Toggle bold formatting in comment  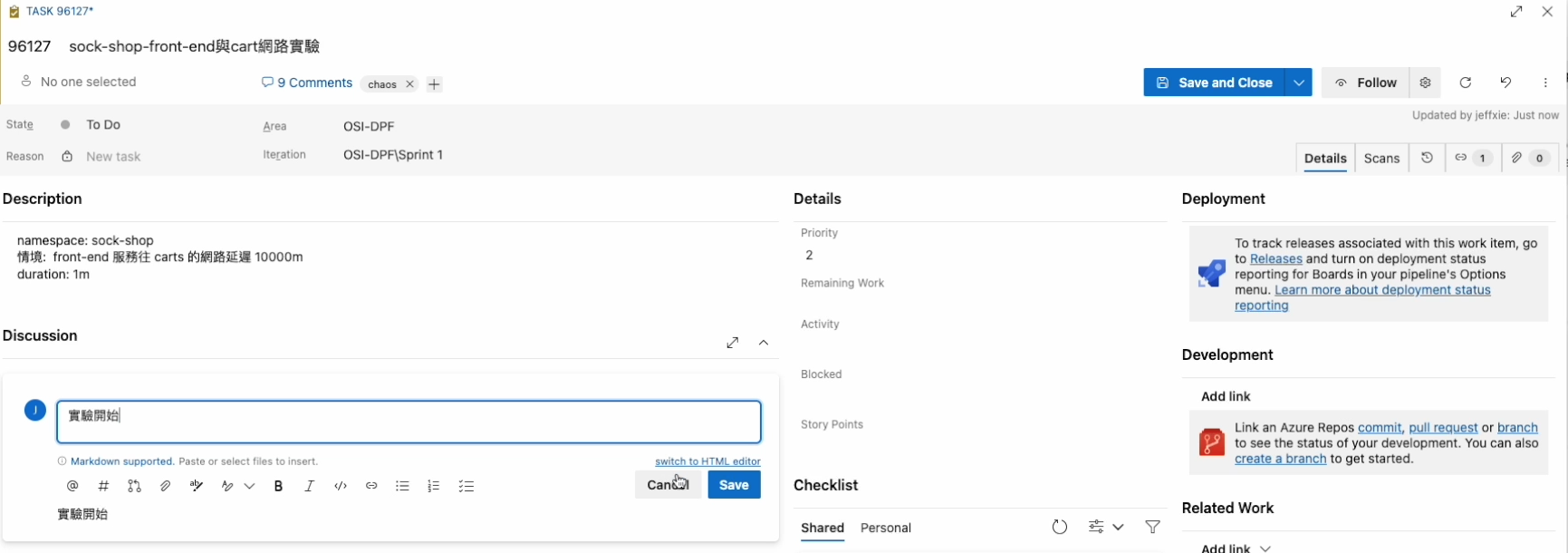279,486
